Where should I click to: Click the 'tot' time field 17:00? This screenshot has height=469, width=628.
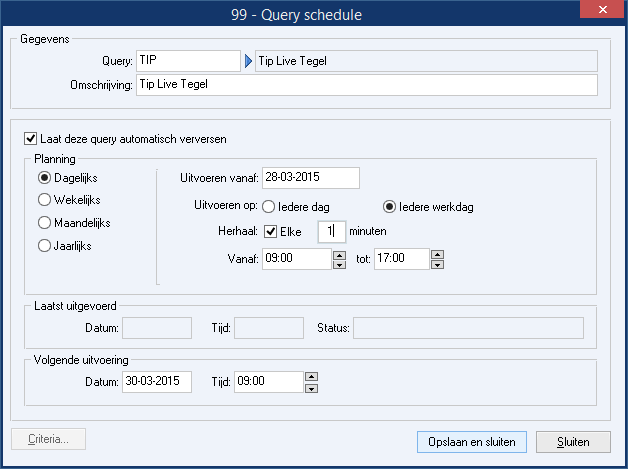pyautogui.click(x=402, y=259)
